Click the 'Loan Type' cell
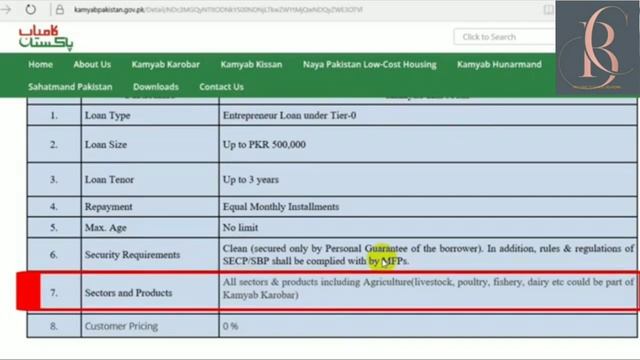This screenshot has height=360, width=640. pyautogui.click(x=150, y=116)
